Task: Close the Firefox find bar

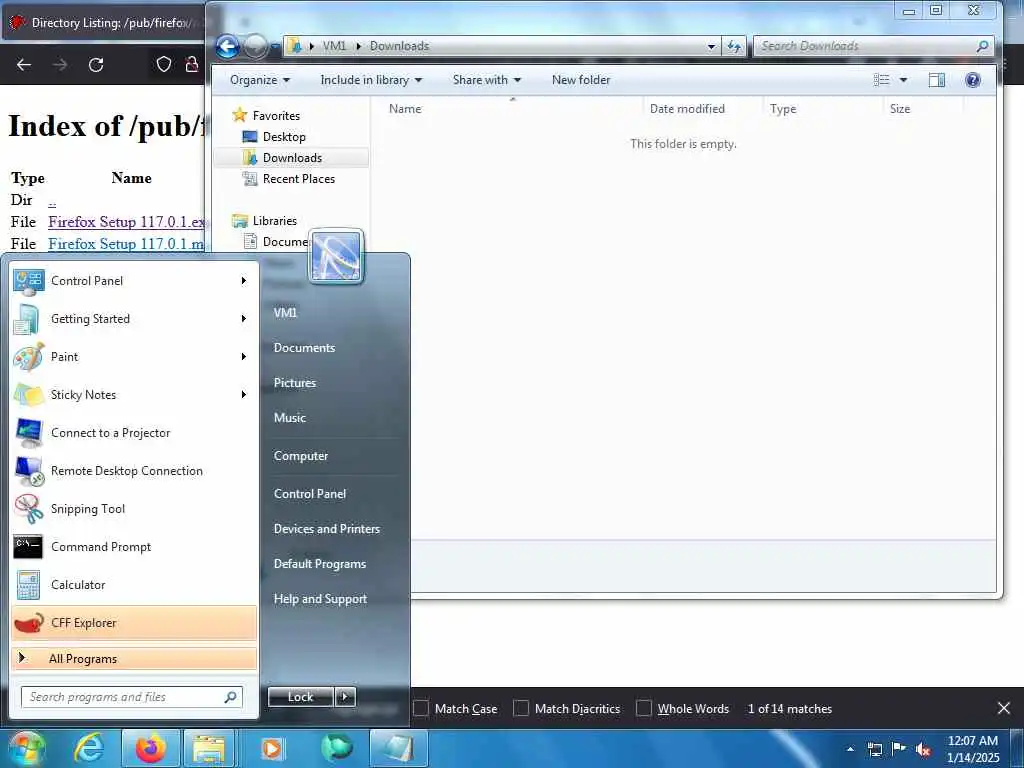Action: tap(1004, 708)
